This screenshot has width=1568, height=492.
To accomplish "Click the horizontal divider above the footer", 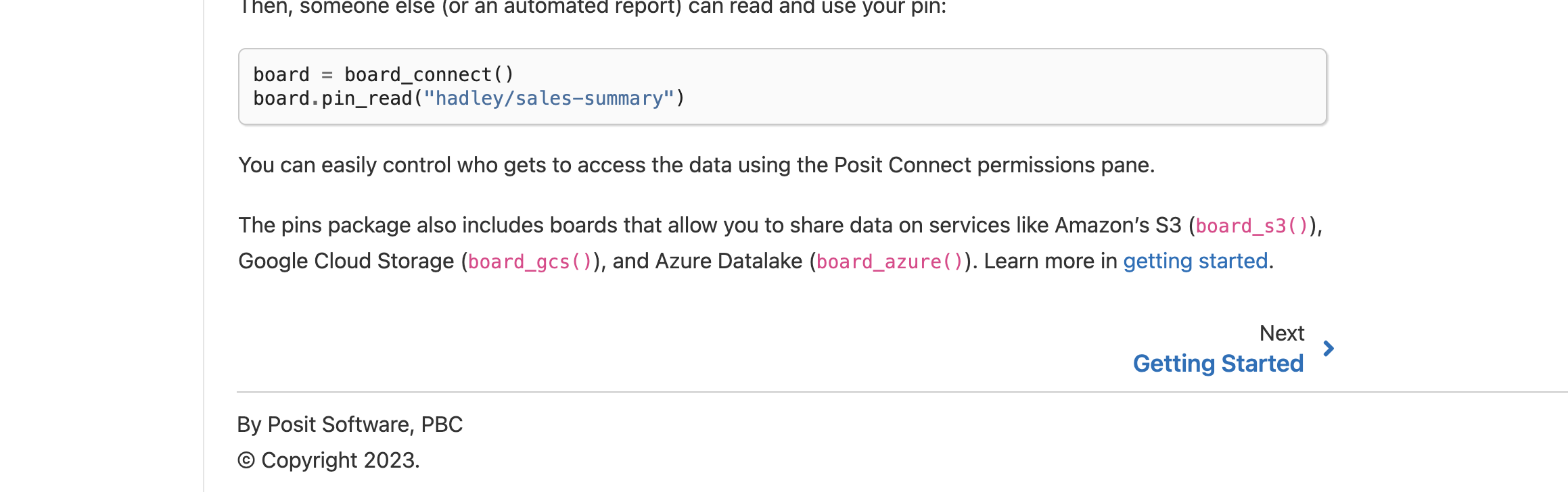I will [902, 392].
